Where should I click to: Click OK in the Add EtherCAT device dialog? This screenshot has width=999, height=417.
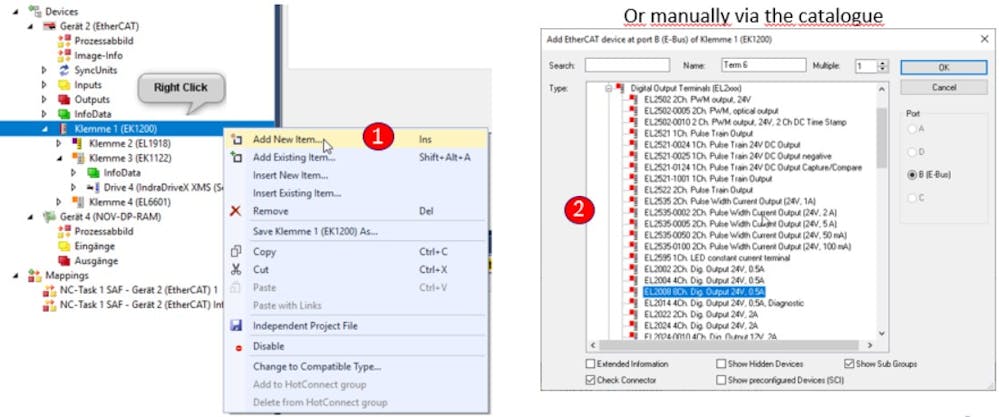[944, 67]
